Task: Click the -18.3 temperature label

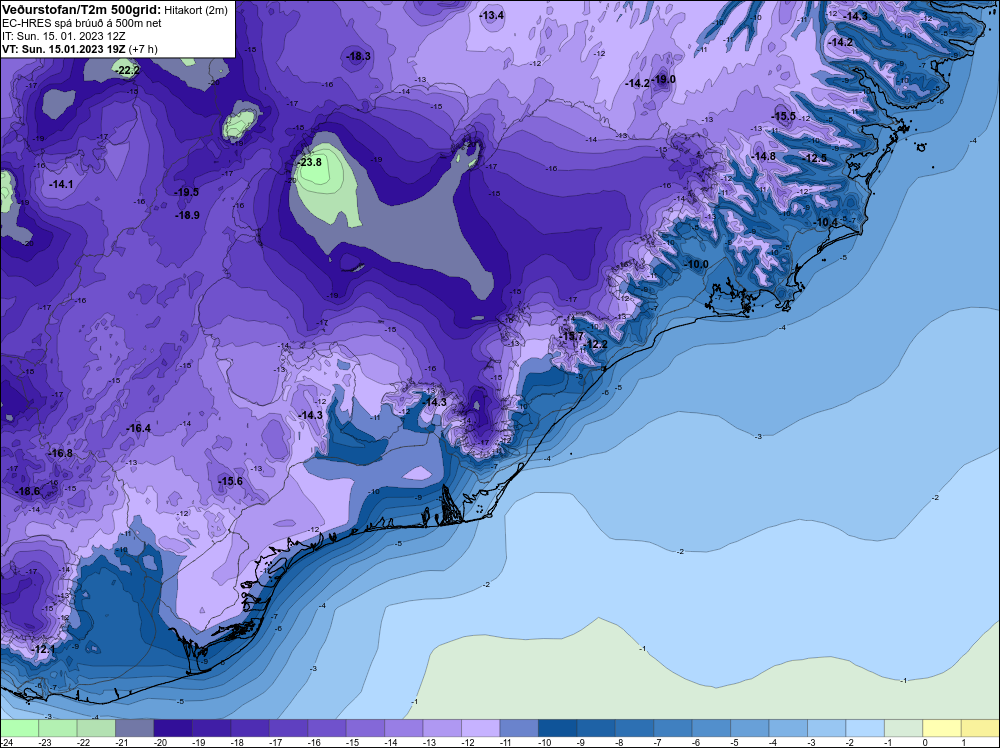Action: point(358,56)
